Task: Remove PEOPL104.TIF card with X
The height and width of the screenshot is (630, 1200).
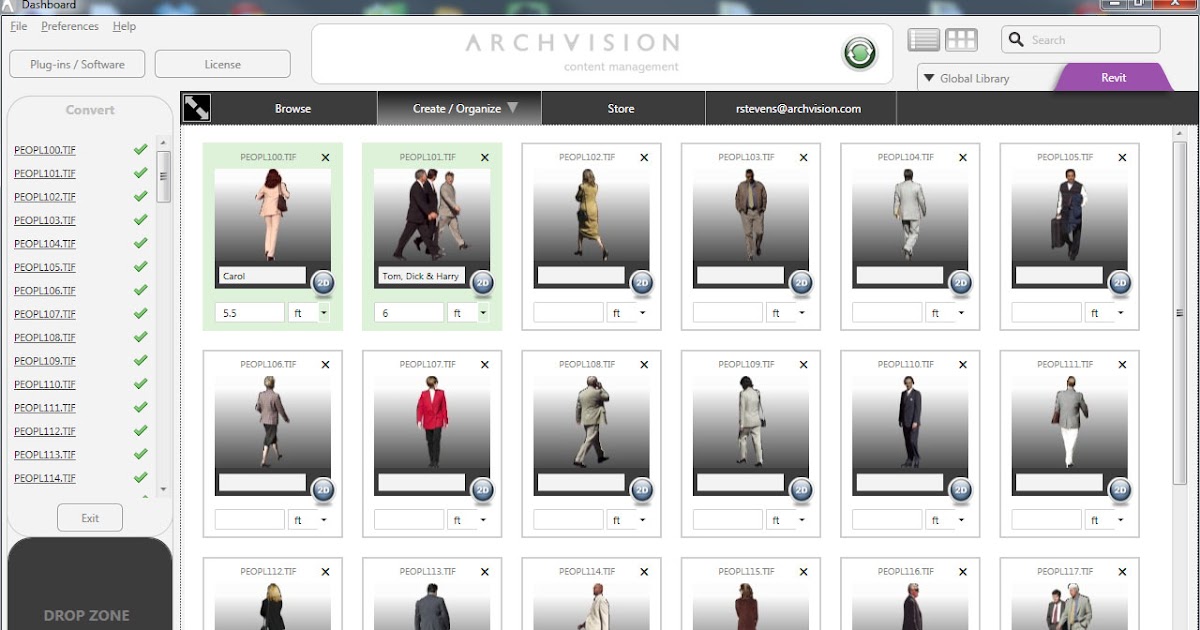Action: (x=963, y=158)
